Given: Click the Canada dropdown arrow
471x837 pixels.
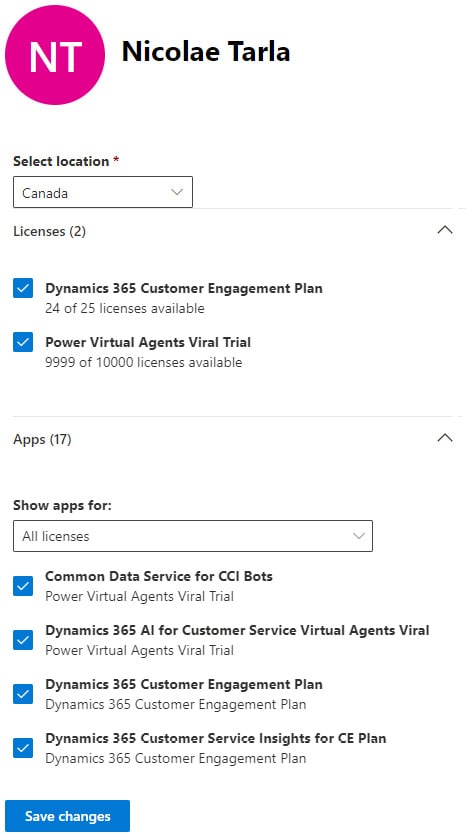Looking at the screenshot, I should 177,192.
